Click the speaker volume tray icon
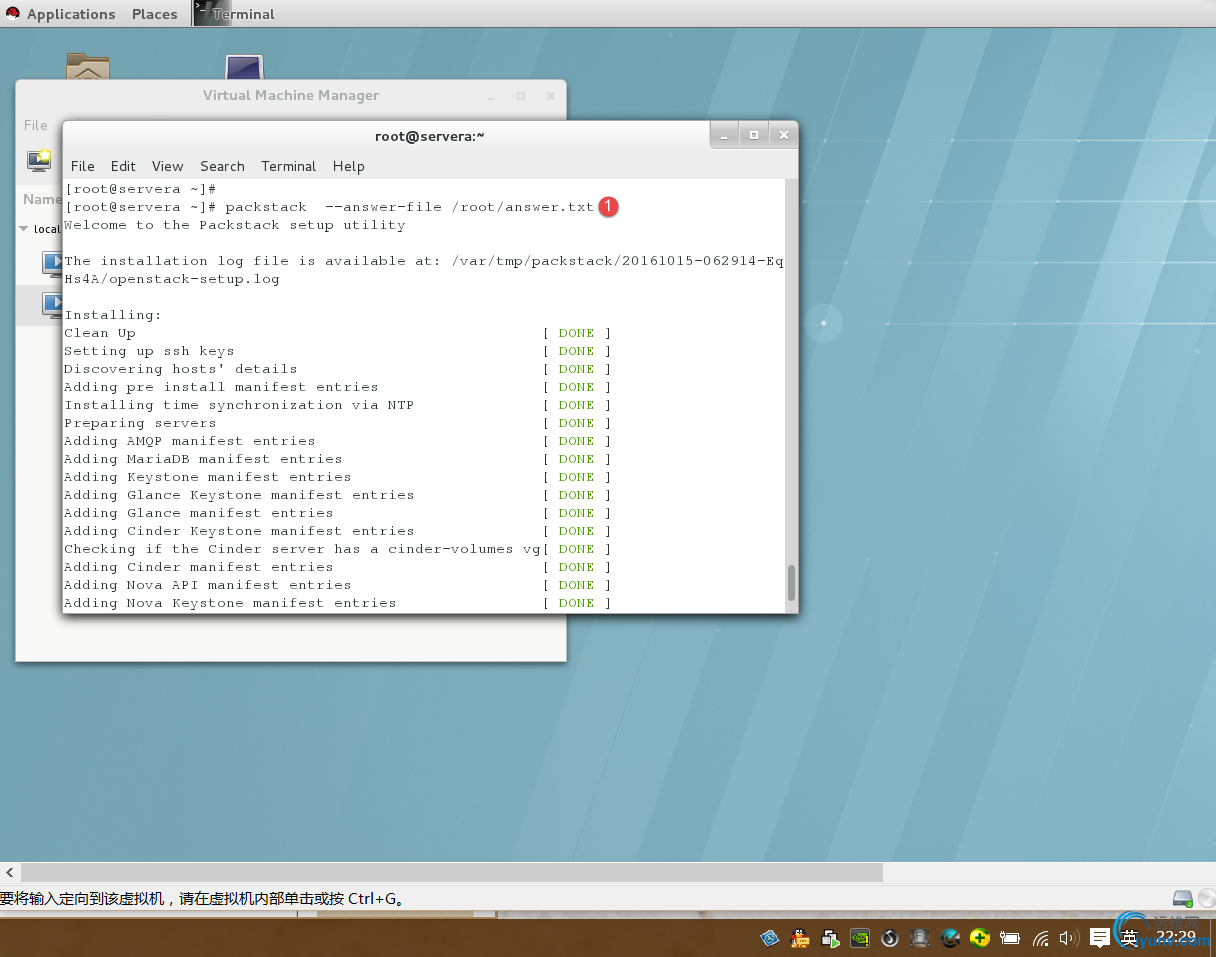Screen dimensions: 1216x957 (1069, 938)
